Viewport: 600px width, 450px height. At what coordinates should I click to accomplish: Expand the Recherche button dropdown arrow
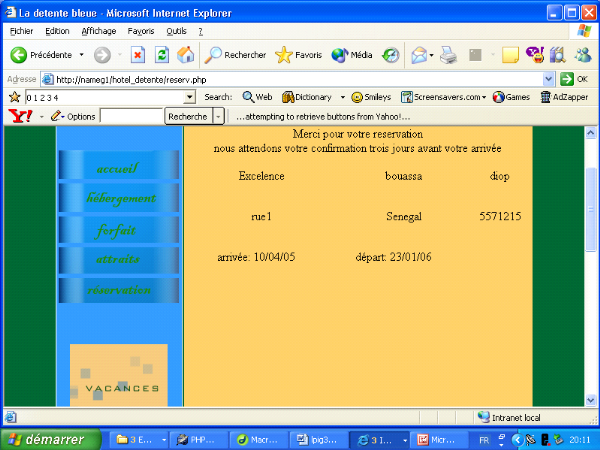(x=218, y=116)
